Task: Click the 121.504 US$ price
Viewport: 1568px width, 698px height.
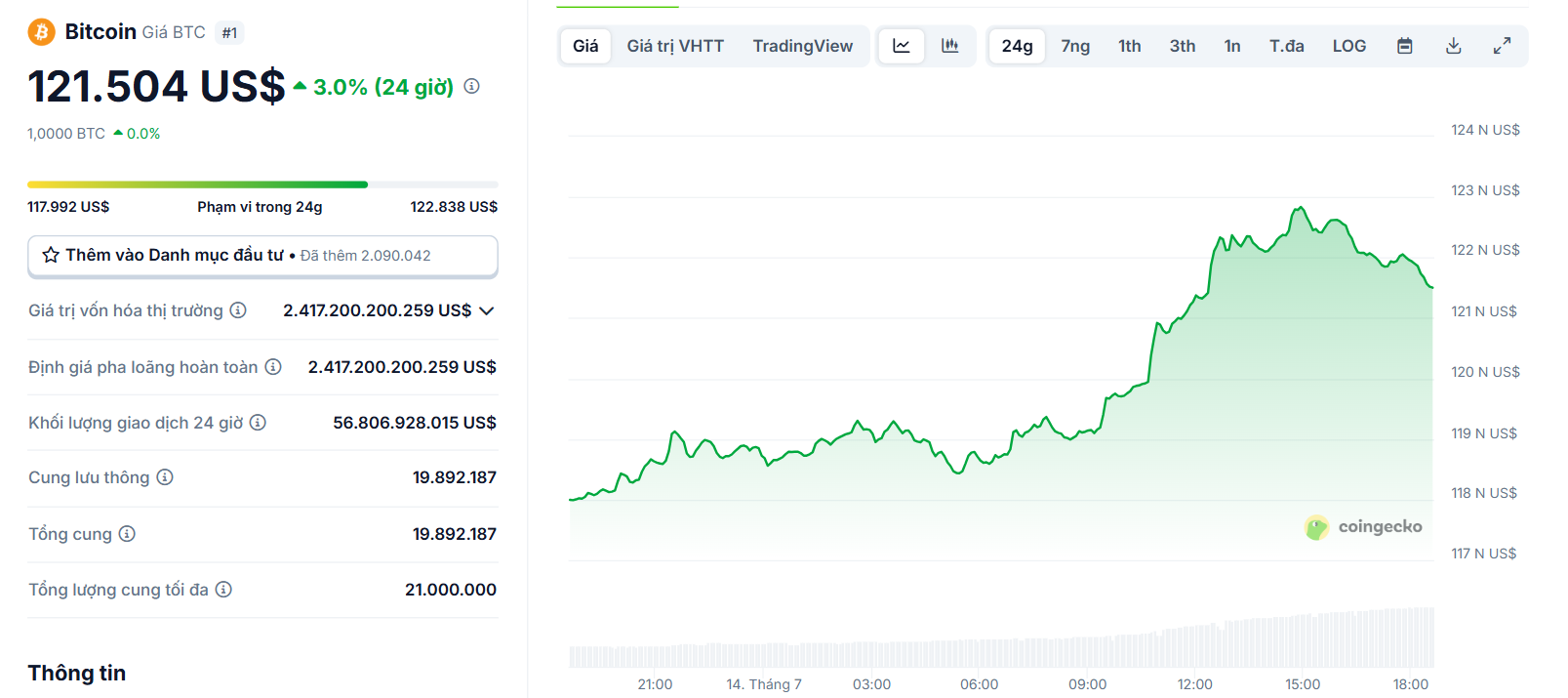Action: 156,86
